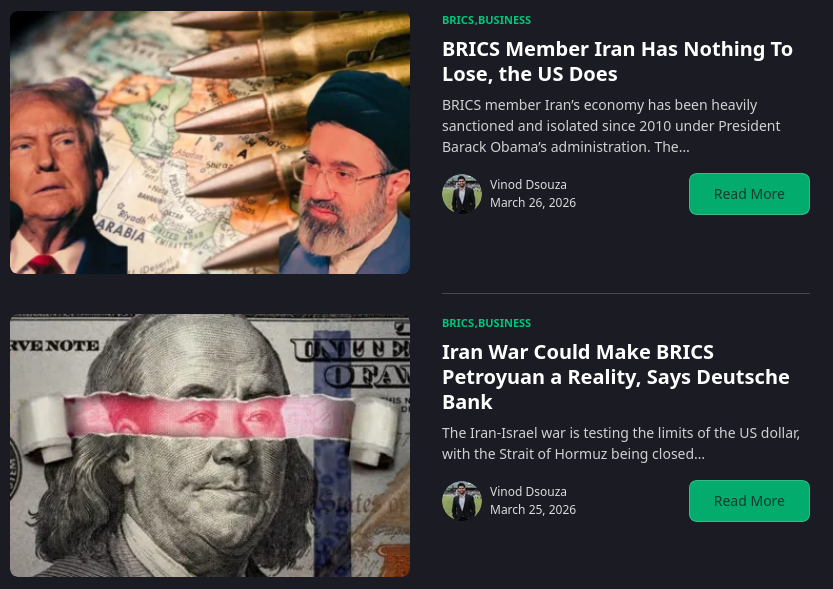Click the hundred dollar bill article image
Image resolution: width=833 pixels, height=589 pixels.
click(210, 445)
